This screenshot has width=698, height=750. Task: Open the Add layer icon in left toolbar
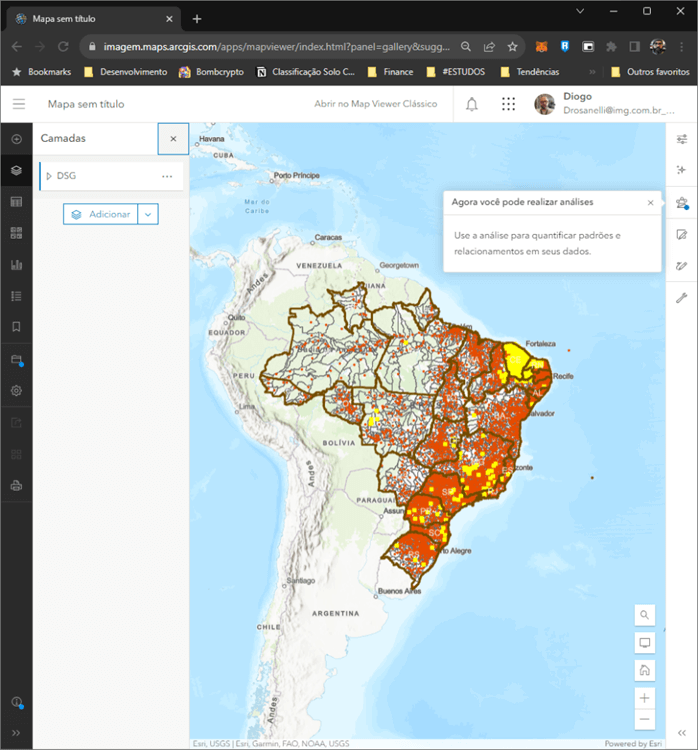coord(16,138)
